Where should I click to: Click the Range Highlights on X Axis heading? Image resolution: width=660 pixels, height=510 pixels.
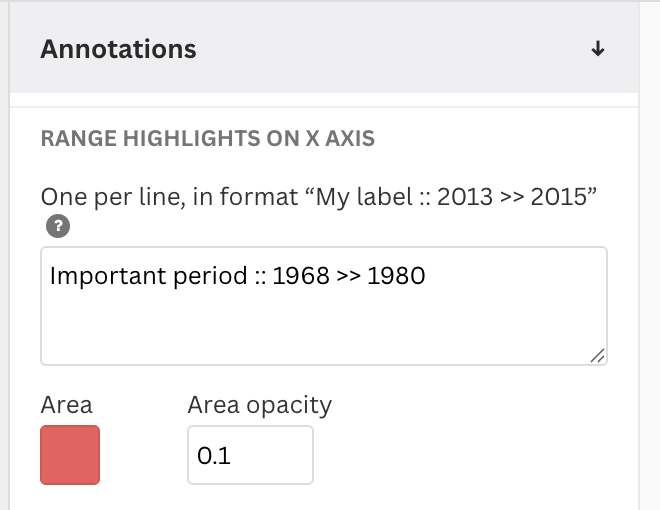pos(207,139)
